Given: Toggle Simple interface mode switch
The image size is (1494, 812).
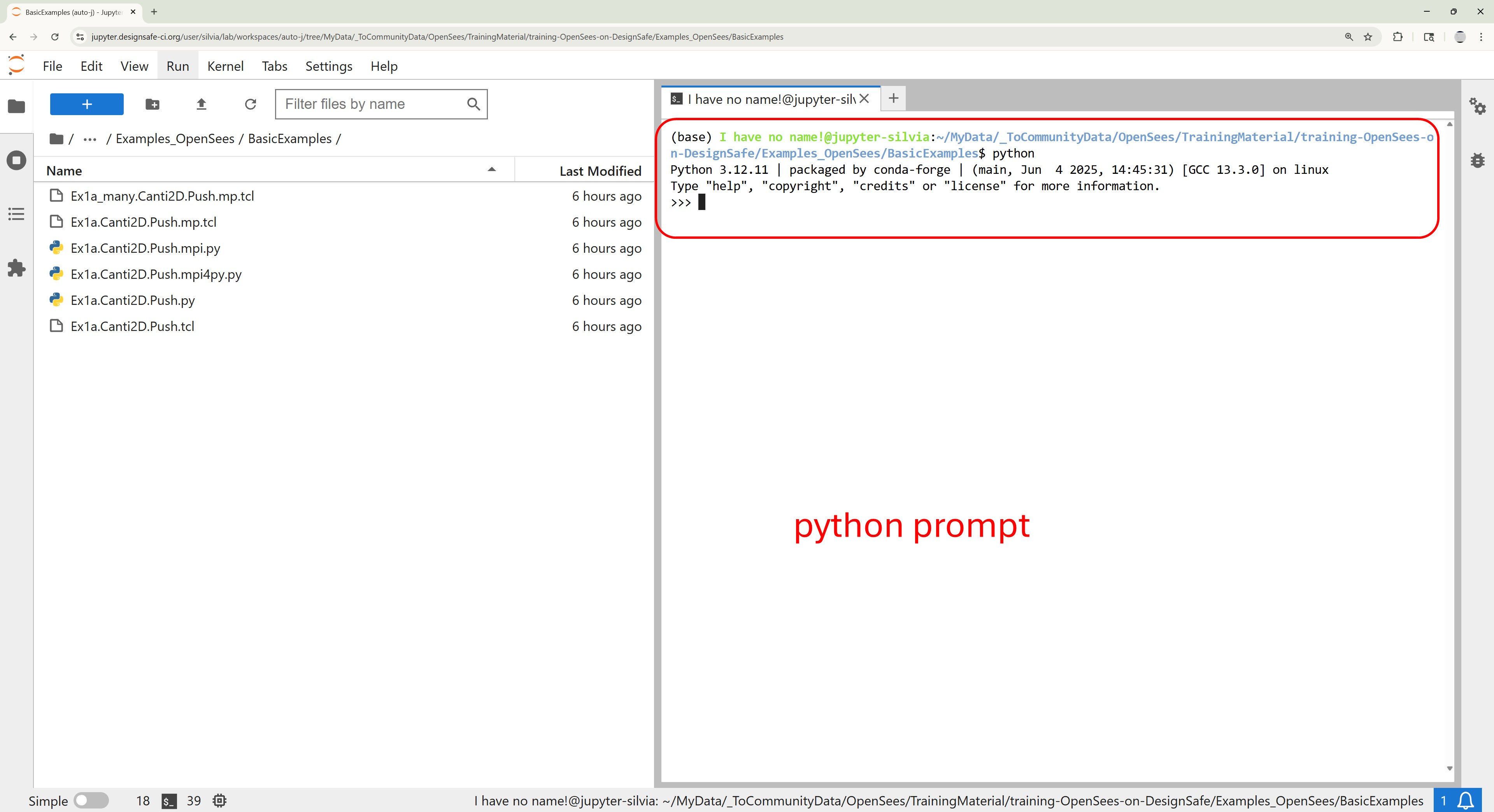Looking at the screenshot, I should tap(91, 800).
